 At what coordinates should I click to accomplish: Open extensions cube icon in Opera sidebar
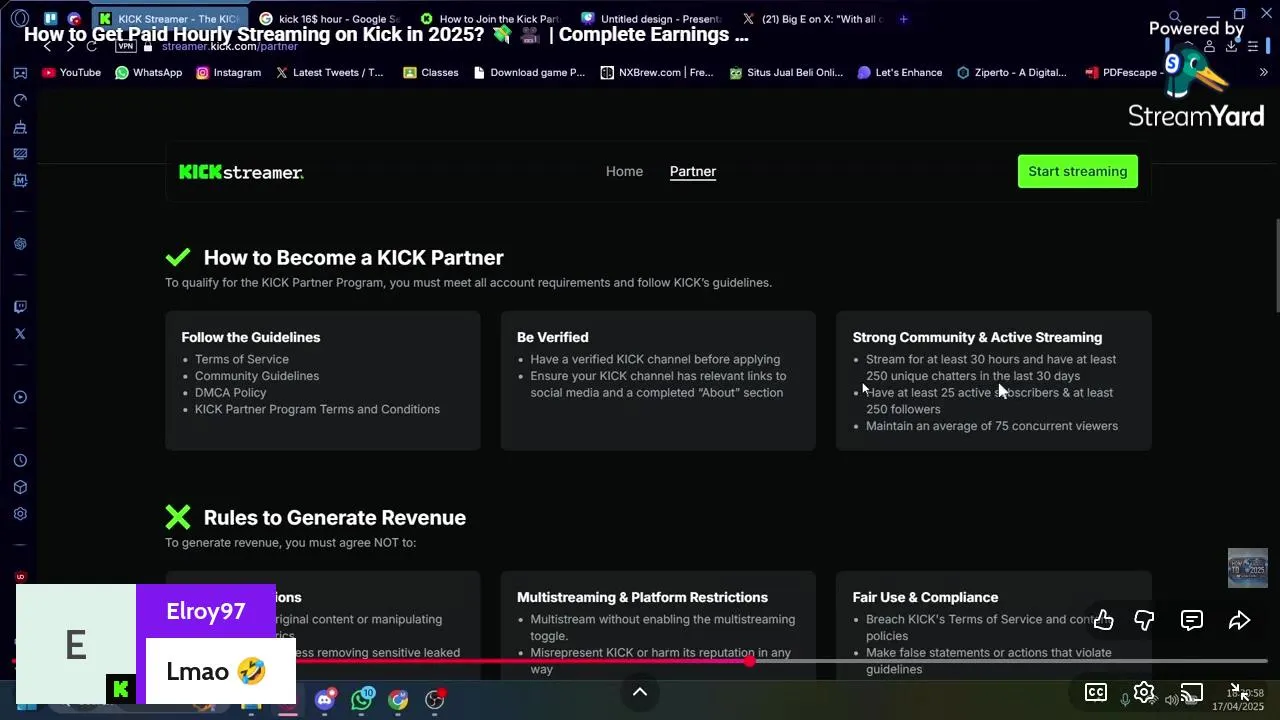[x=20, y=487]
